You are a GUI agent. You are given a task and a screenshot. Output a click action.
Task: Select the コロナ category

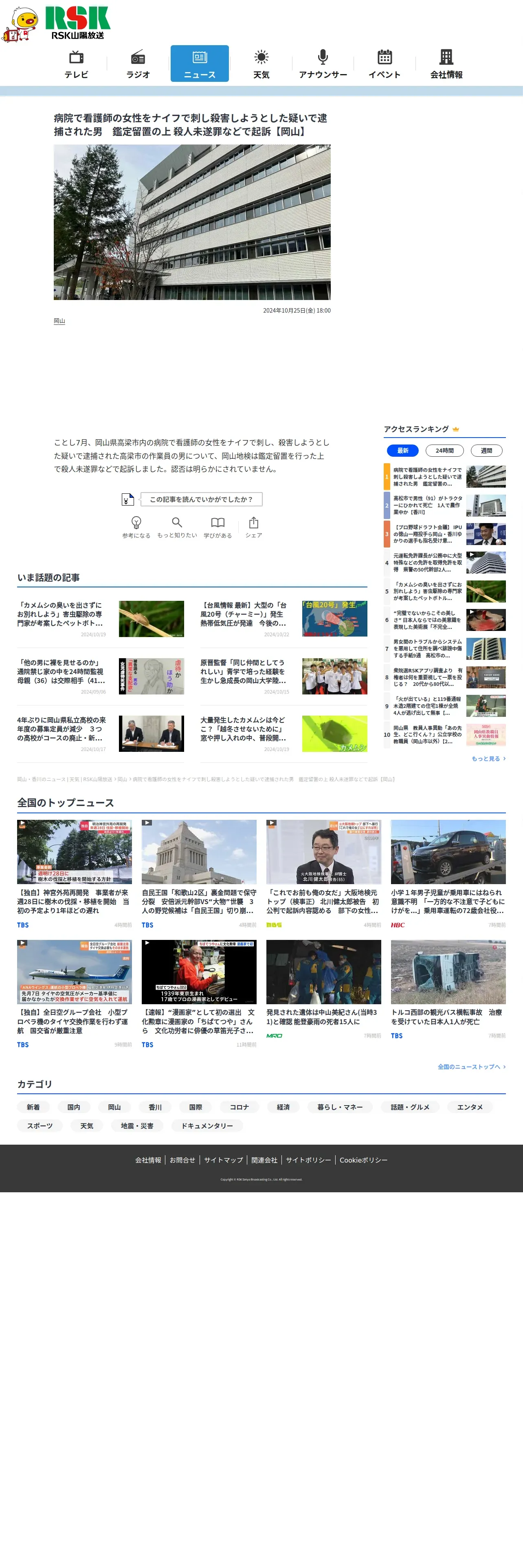[x=239, y=1107]
